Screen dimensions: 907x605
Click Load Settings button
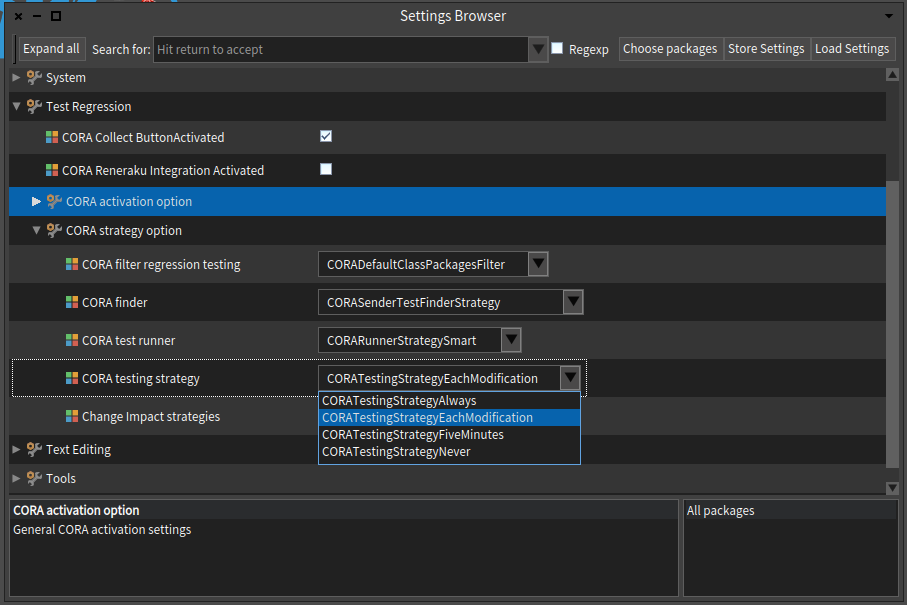(x=852, y=49)
